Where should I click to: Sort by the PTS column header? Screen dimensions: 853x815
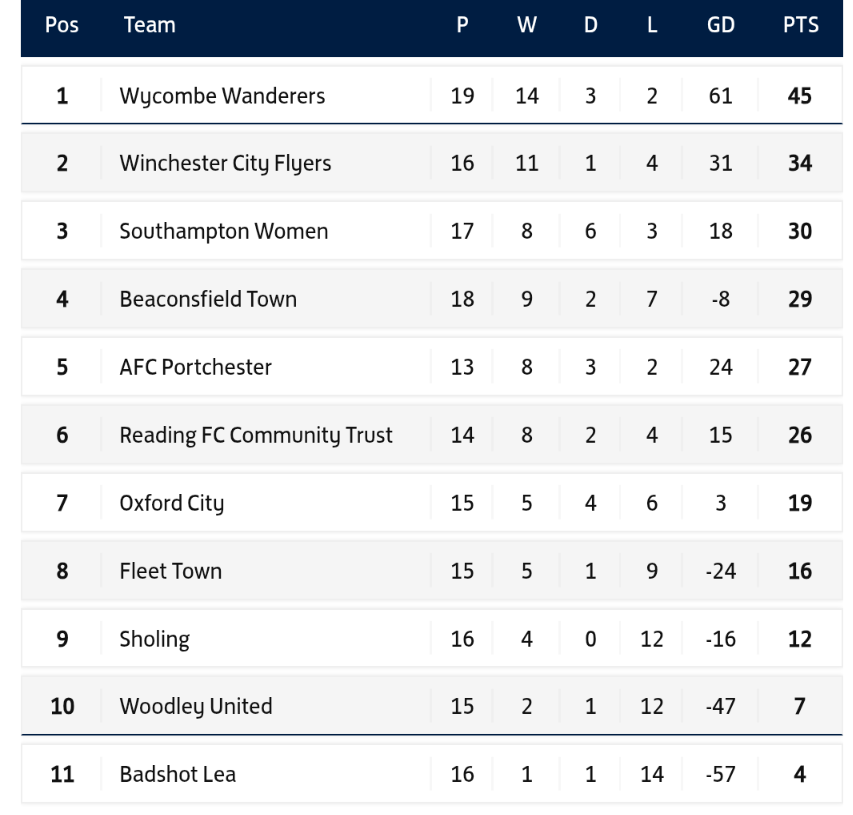(800, 26)
